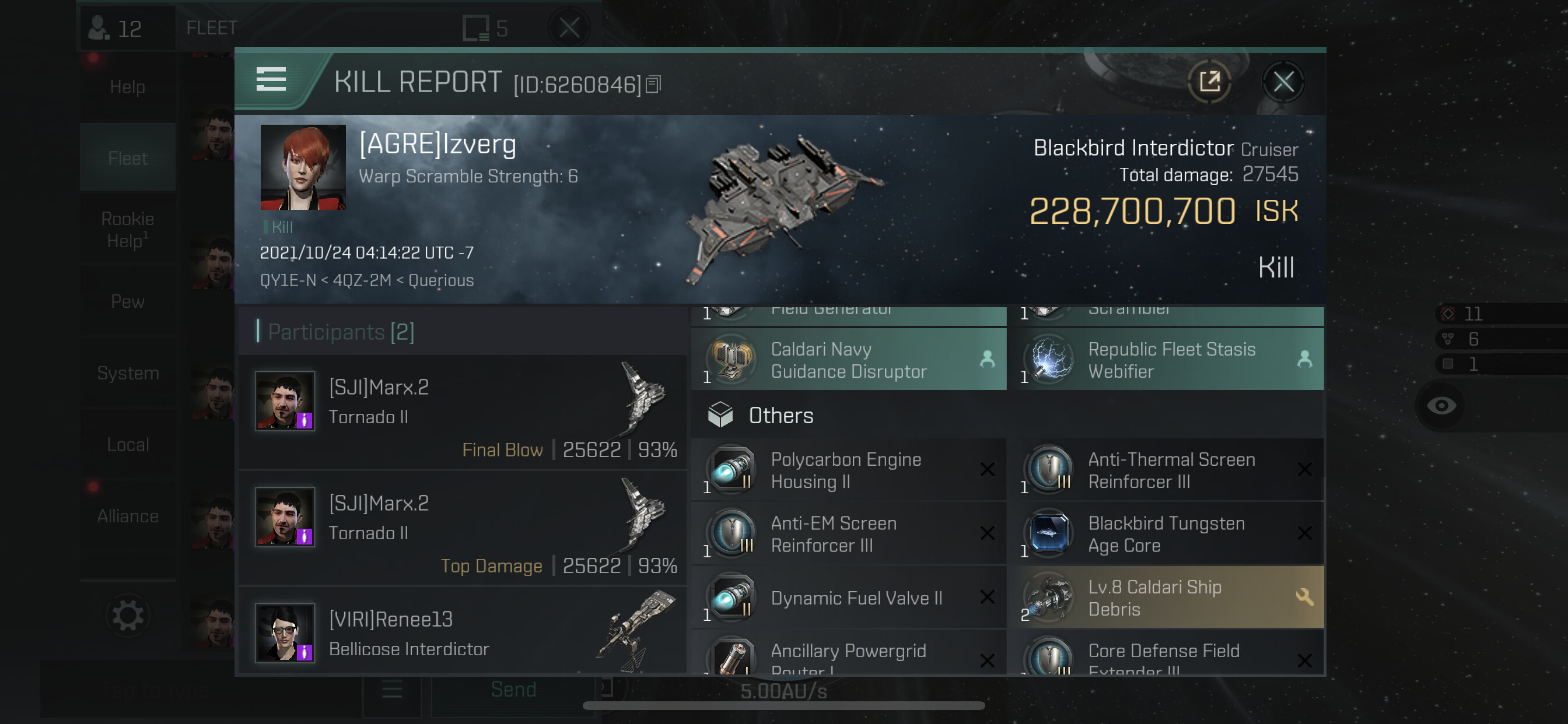The image size is (1568, 724).
Task: Open the kill report hamburger menu
Action: (x=271, y=80)
